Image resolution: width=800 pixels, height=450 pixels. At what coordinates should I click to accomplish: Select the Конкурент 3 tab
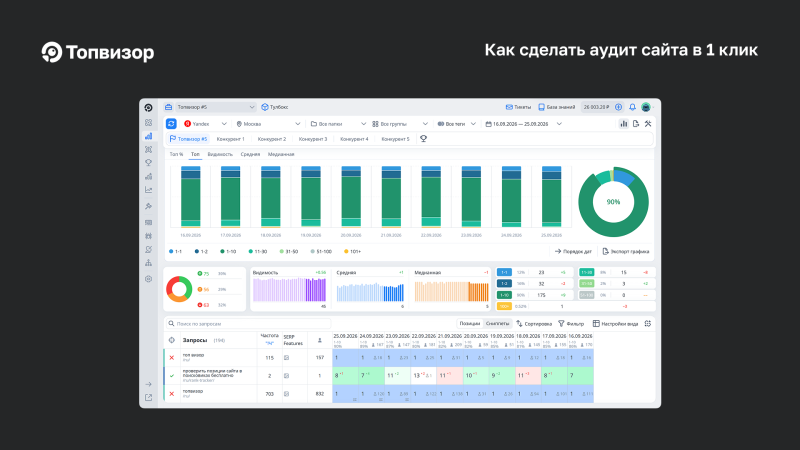click(313, 139)
